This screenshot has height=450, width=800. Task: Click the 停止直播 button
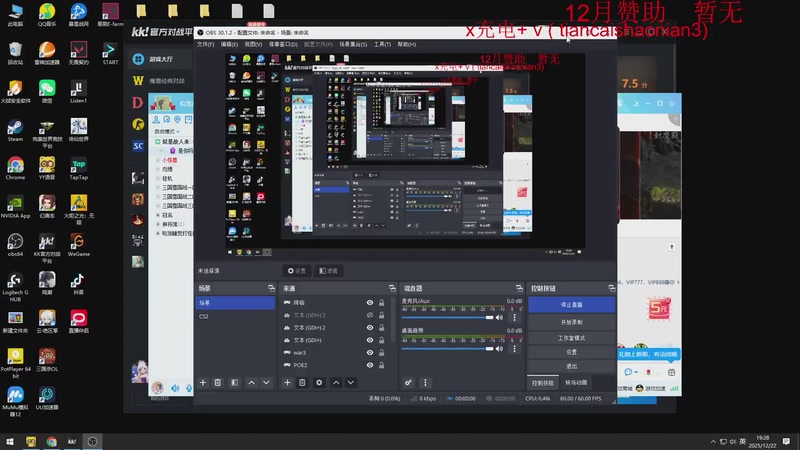click(571, 305)
